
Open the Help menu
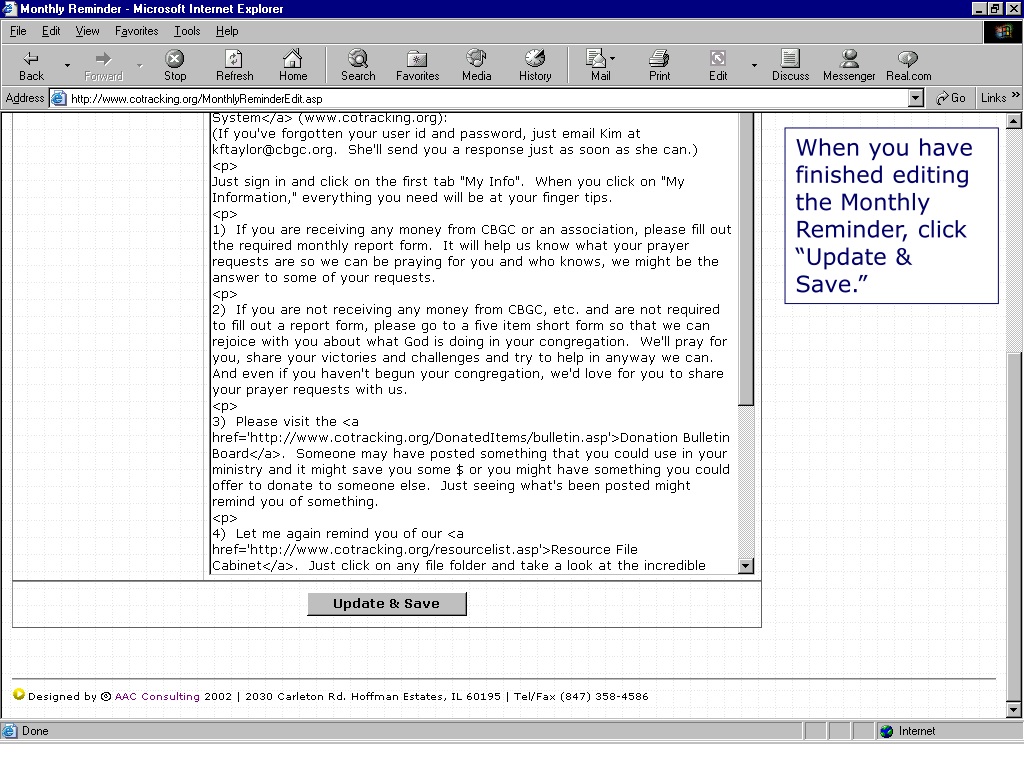point(227,31)
